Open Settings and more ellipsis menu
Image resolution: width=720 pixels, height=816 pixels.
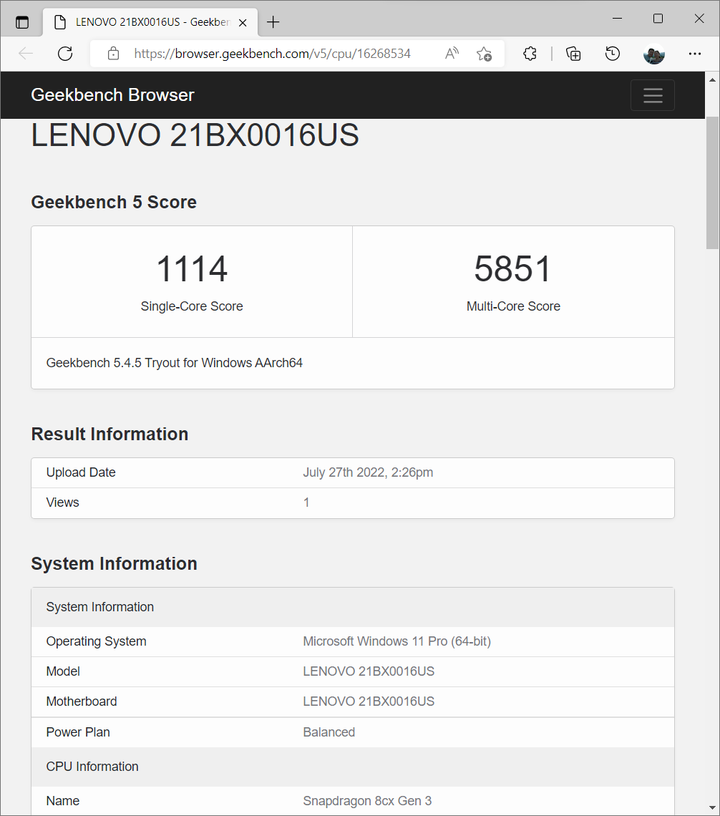pos(695,54)
